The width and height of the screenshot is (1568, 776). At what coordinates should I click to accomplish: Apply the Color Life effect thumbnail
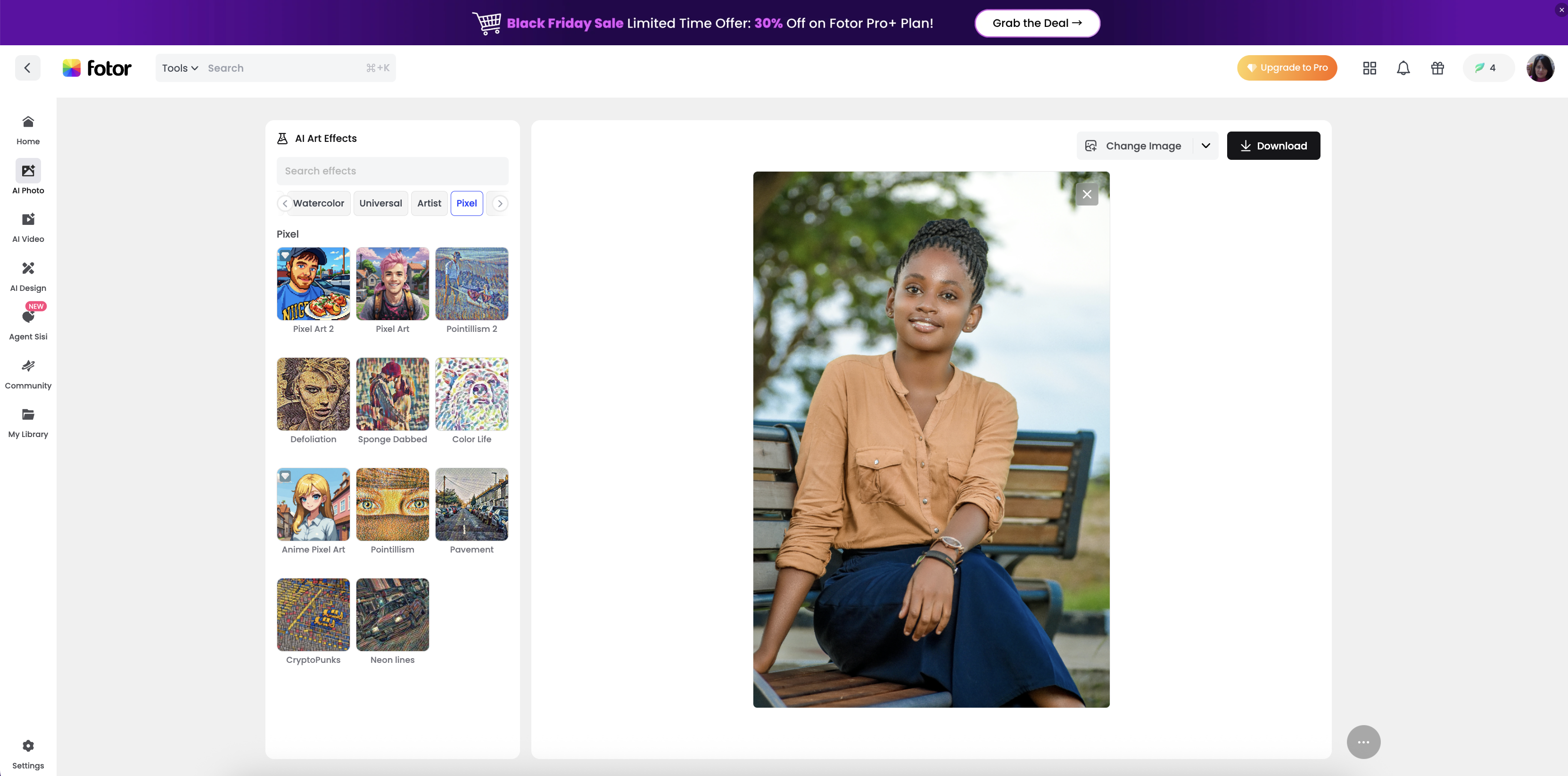pyautogui.click(x=471, y=395)
